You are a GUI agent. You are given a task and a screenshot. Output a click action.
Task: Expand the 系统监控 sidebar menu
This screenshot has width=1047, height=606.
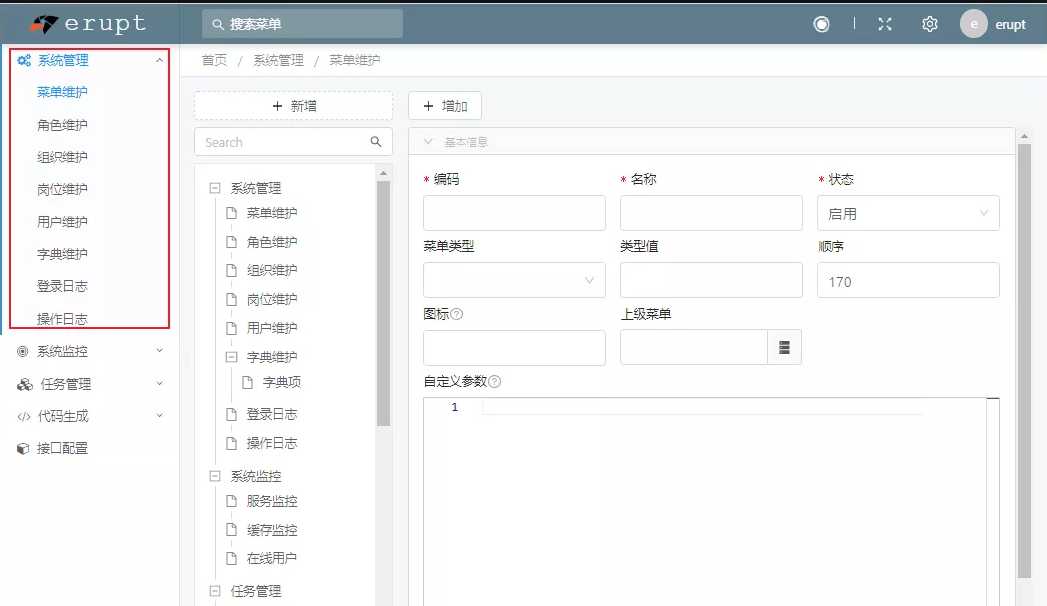click(159, 350)
